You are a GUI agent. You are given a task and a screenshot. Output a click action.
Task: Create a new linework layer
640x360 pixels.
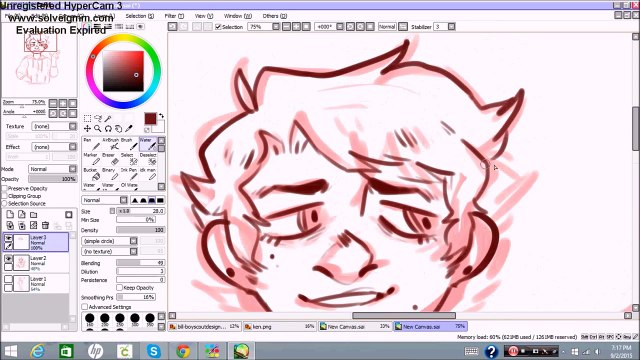click(22, 215)
